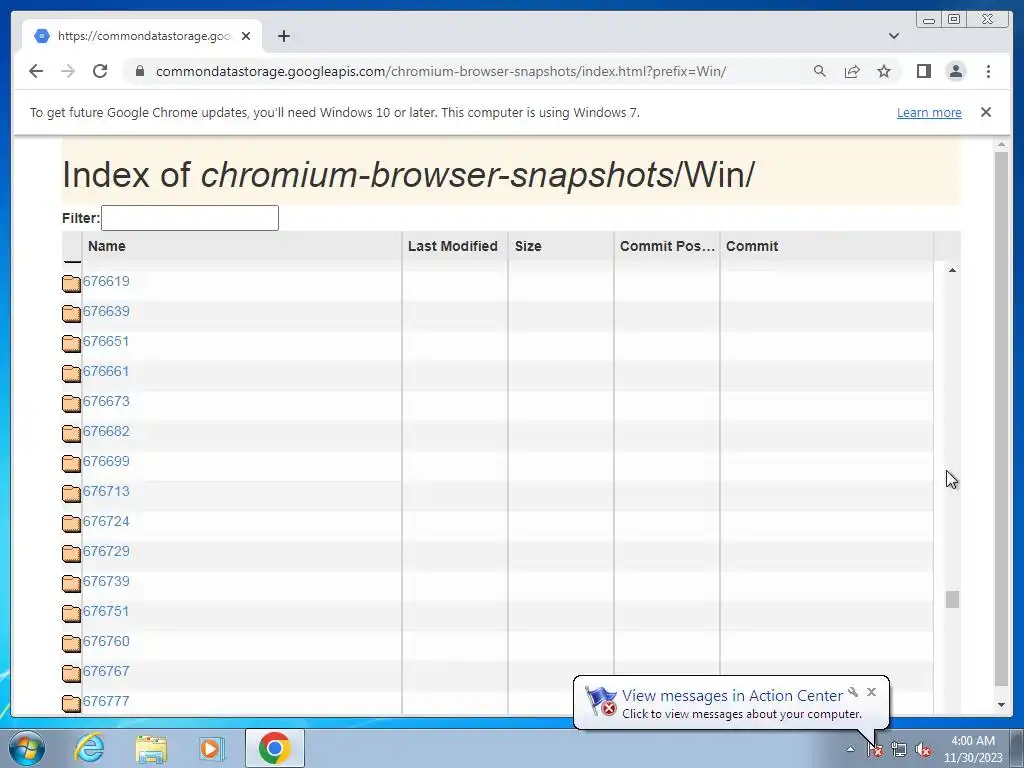Close the commondatastorage tab
The height and width of the screenshot is (768, 1024).
click(246, 36)
